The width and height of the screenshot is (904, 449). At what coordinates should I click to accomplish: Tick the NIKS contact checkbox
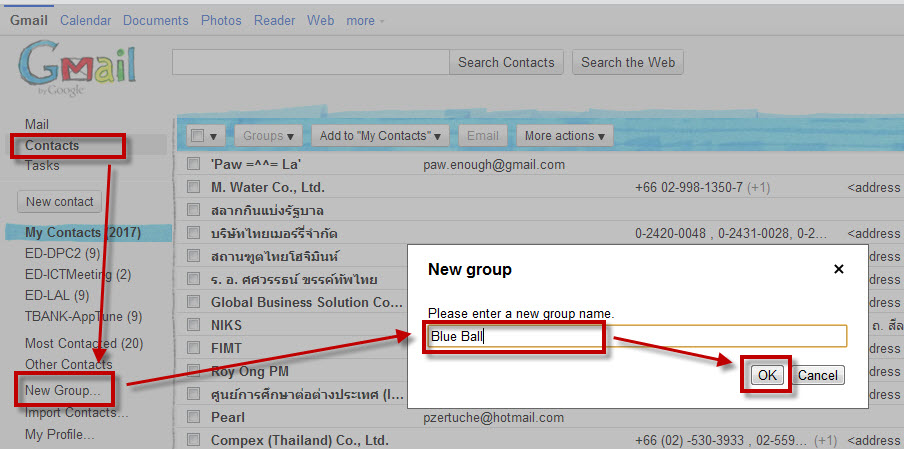pyautogui.click(x=194, y=325)
